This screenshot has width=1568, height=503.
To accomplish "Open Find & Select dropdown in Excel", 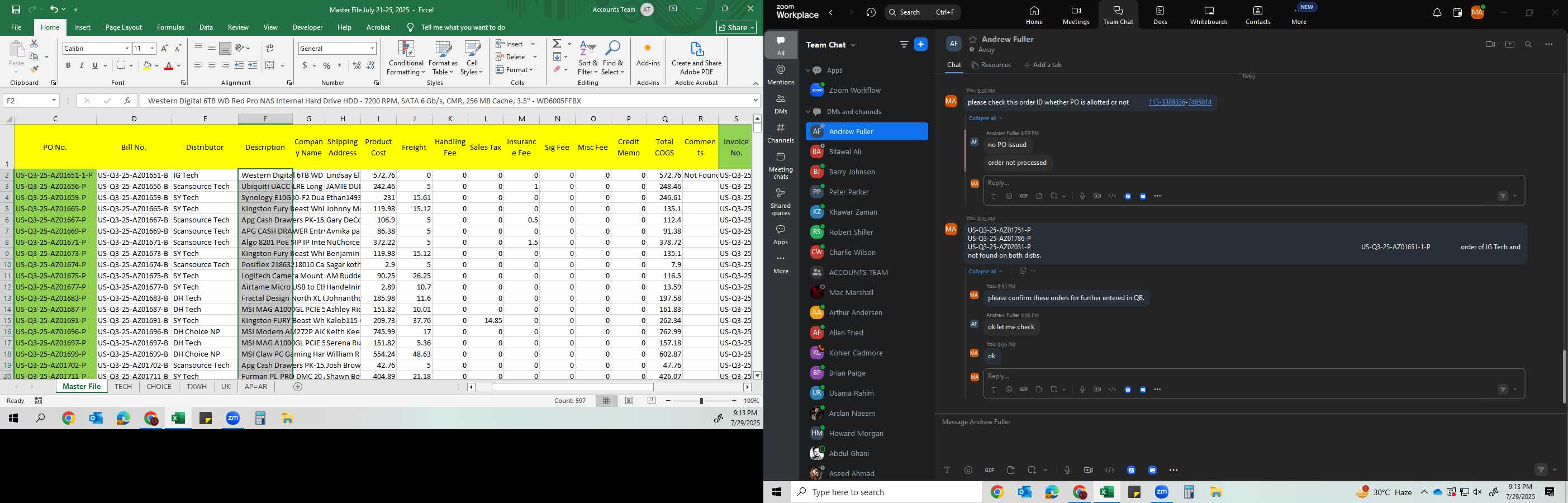I will [613, 59].
